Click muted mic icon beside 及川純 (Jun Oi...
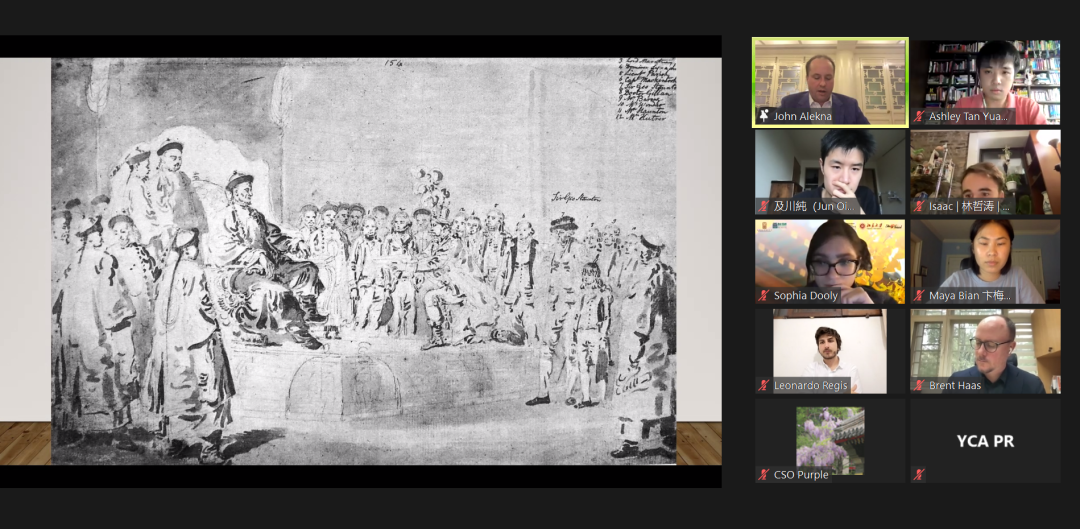This screenshot has height=529, width=1080. click(x=763, y=206)
